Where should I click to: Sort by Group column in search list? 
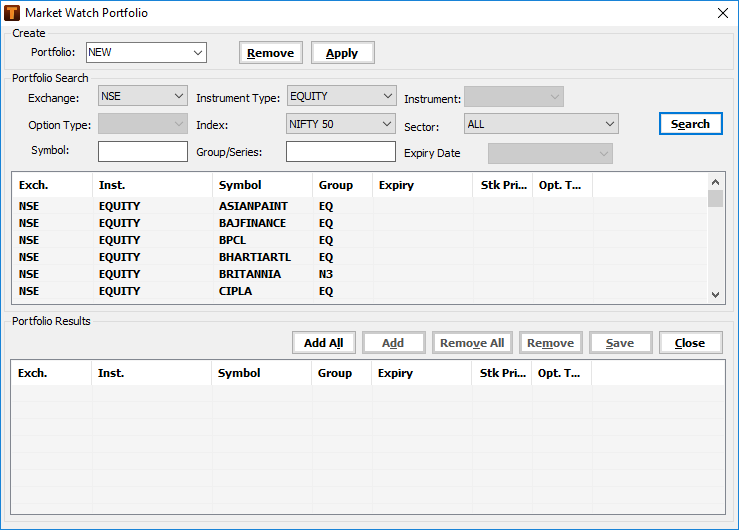343,185
